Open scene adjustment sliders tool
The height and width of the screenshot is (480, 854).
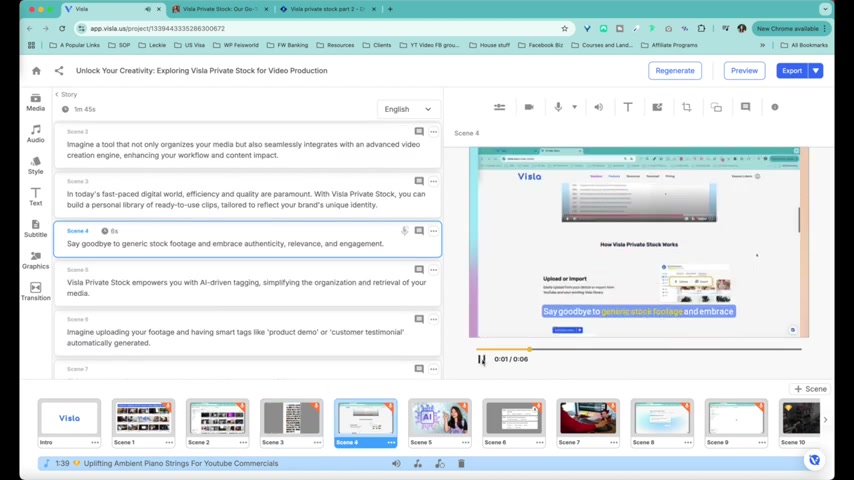(499, 107)
